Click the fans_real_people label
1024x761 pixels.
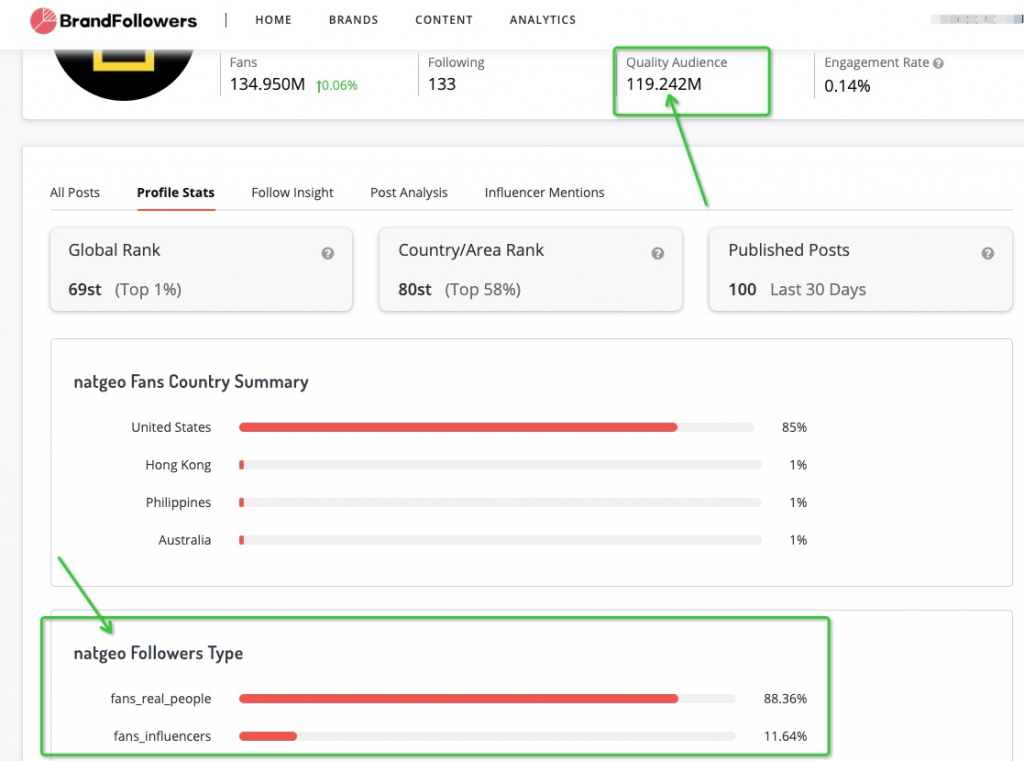click(161, 699)
